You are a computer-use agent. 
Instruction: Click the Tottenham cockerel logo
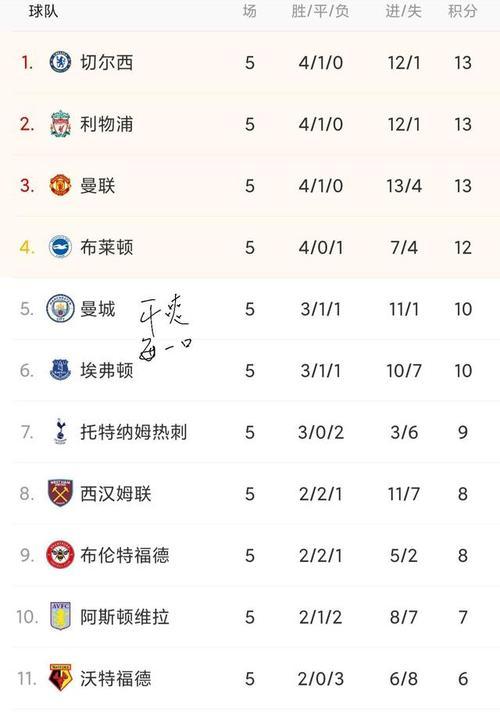point(60,431)
